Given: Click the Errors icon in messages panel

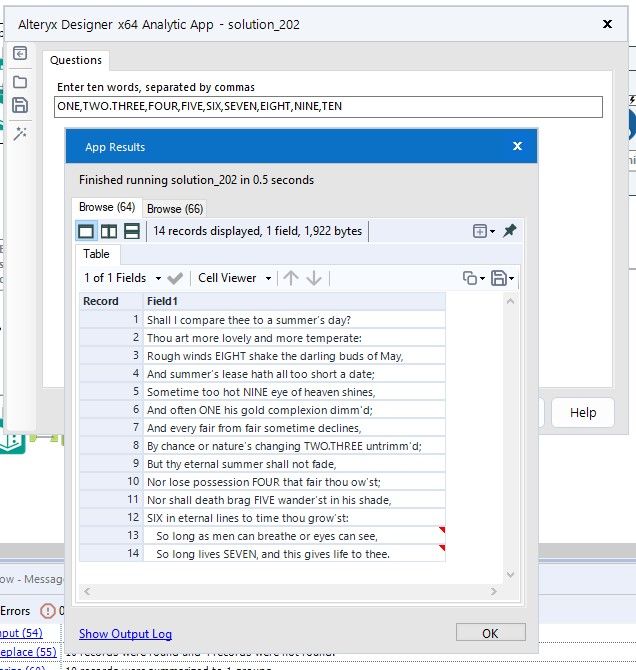Looking at the screenshot, I should coord(47,611).
